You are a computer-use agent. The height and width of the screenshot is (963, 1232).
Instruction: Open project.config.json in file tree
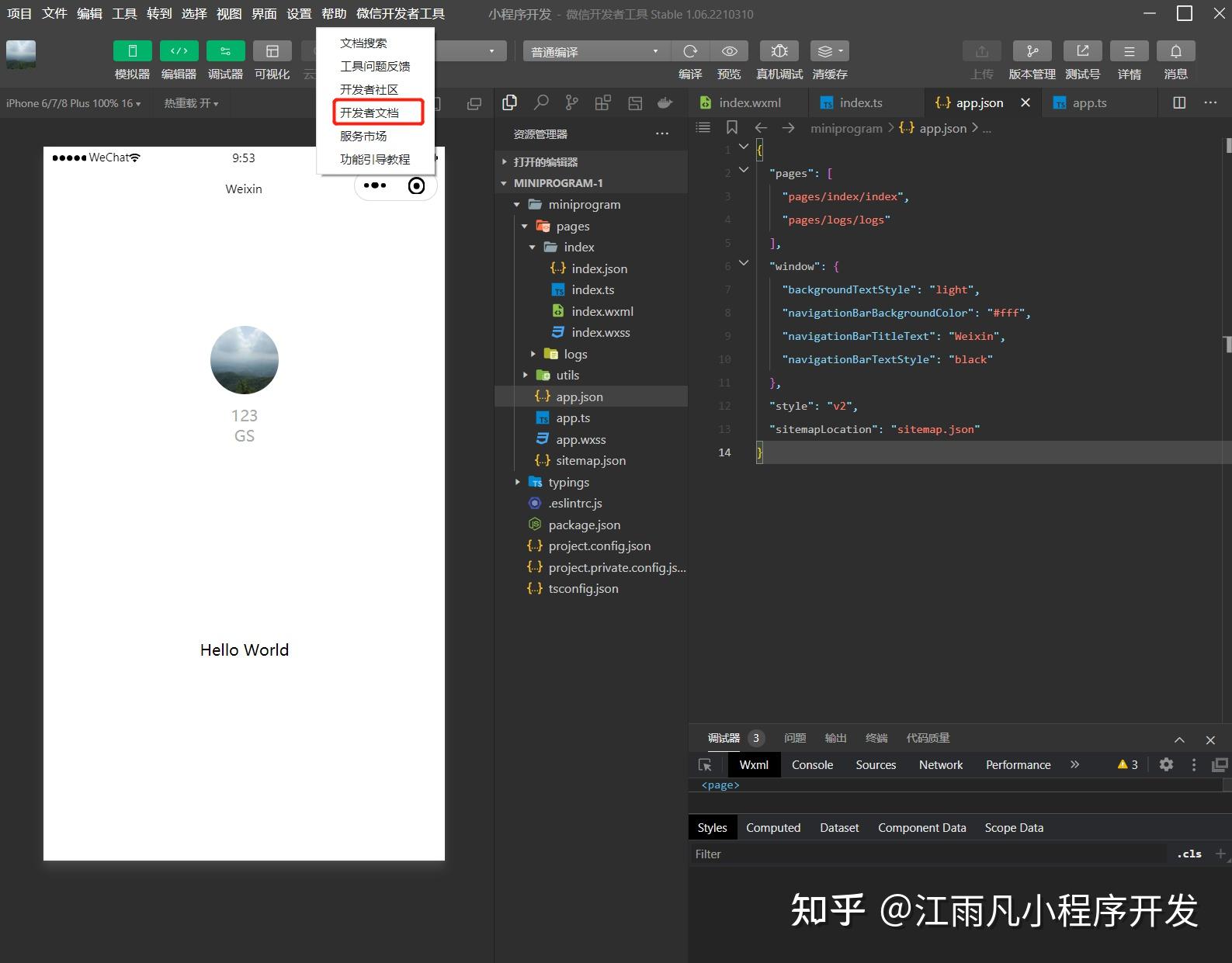point(592,546)
